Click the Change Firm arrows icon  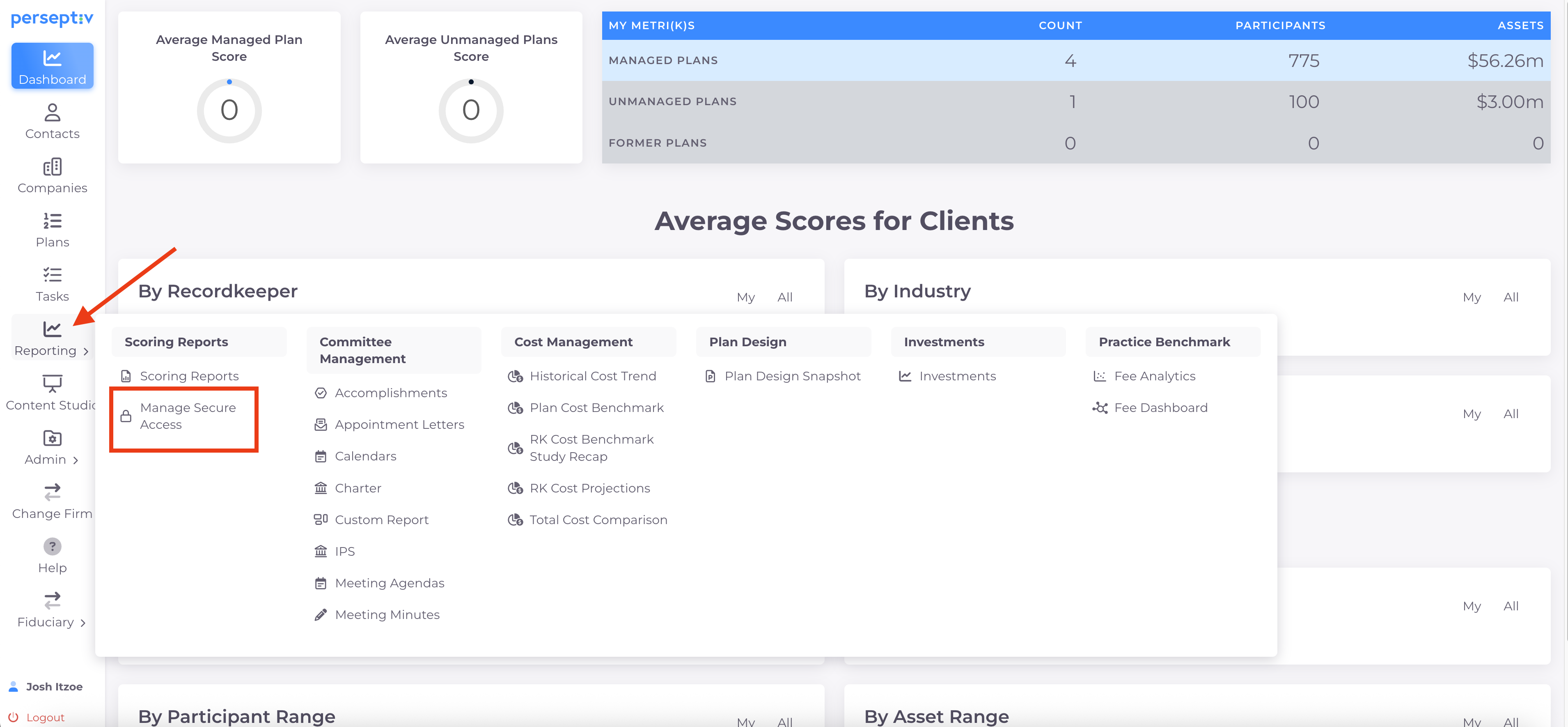[x=53, y=492]
